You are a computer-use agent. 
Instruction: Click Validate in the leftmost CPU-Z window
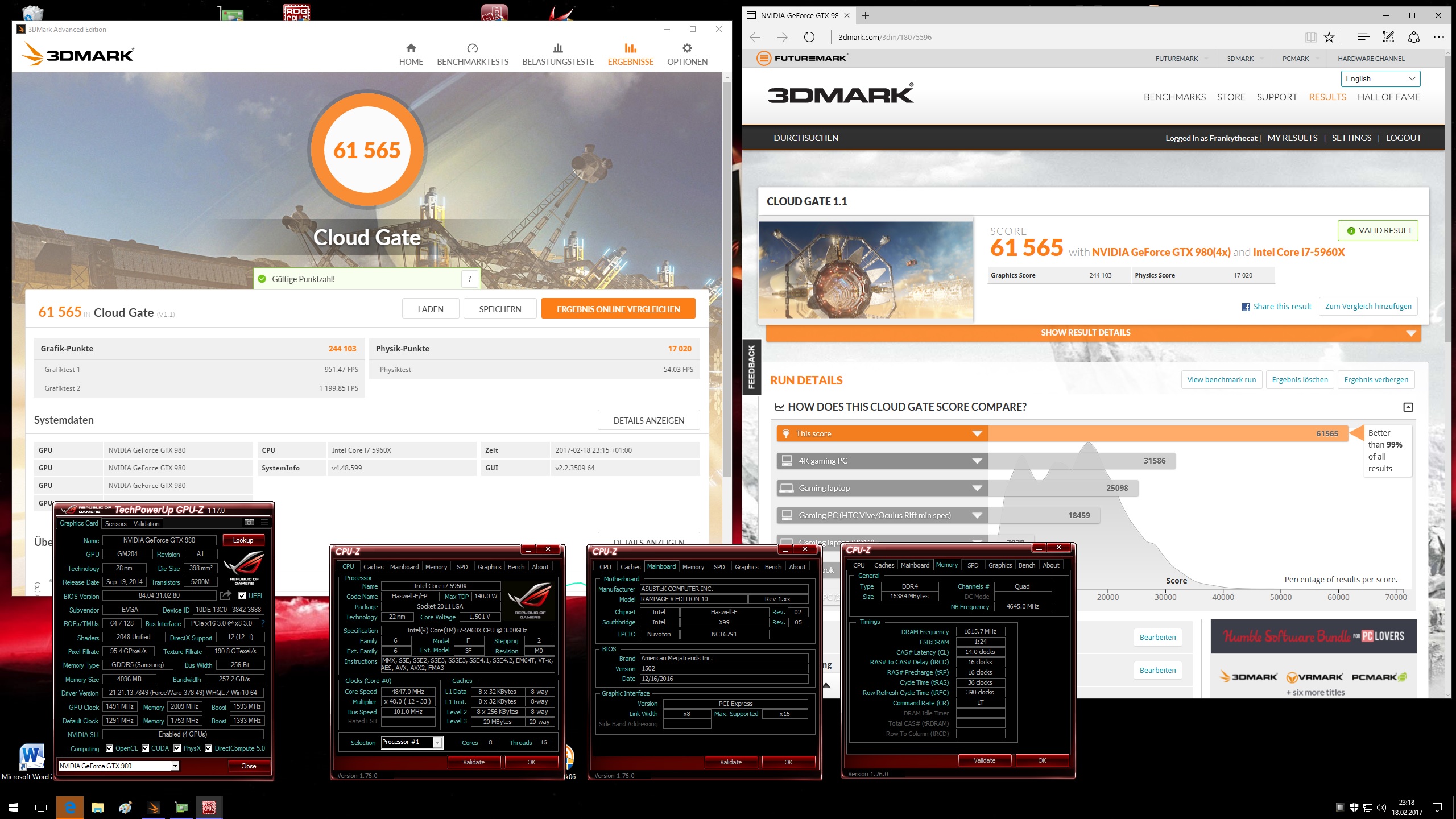[474, 762]
